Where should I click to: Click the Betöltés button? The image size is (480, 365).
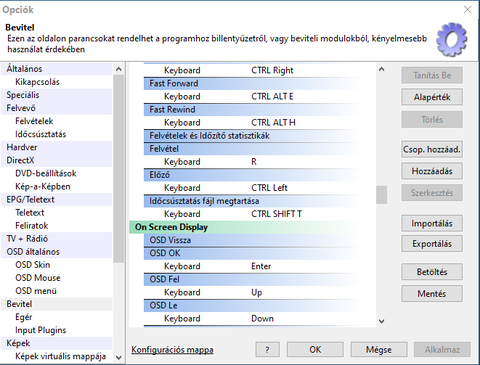(432, 272)
